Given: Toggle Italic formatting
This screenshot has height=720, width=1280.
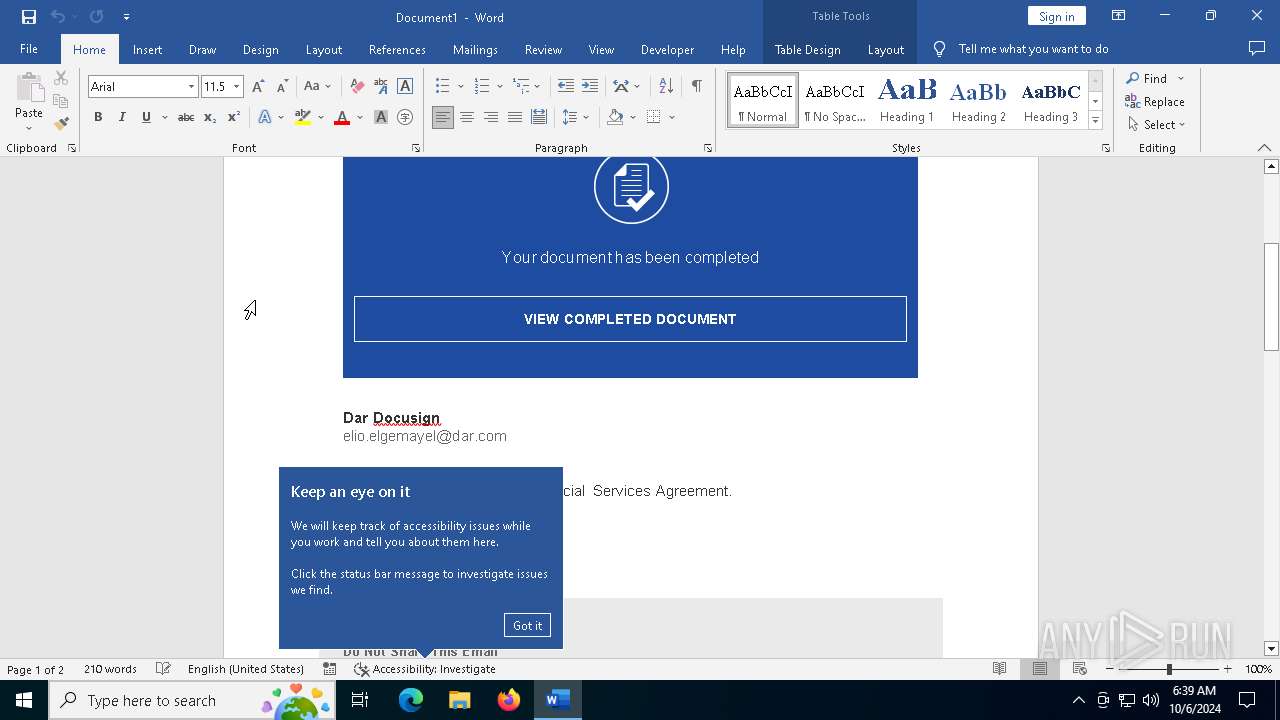Looking at the screenshot, I should point(122,117).
